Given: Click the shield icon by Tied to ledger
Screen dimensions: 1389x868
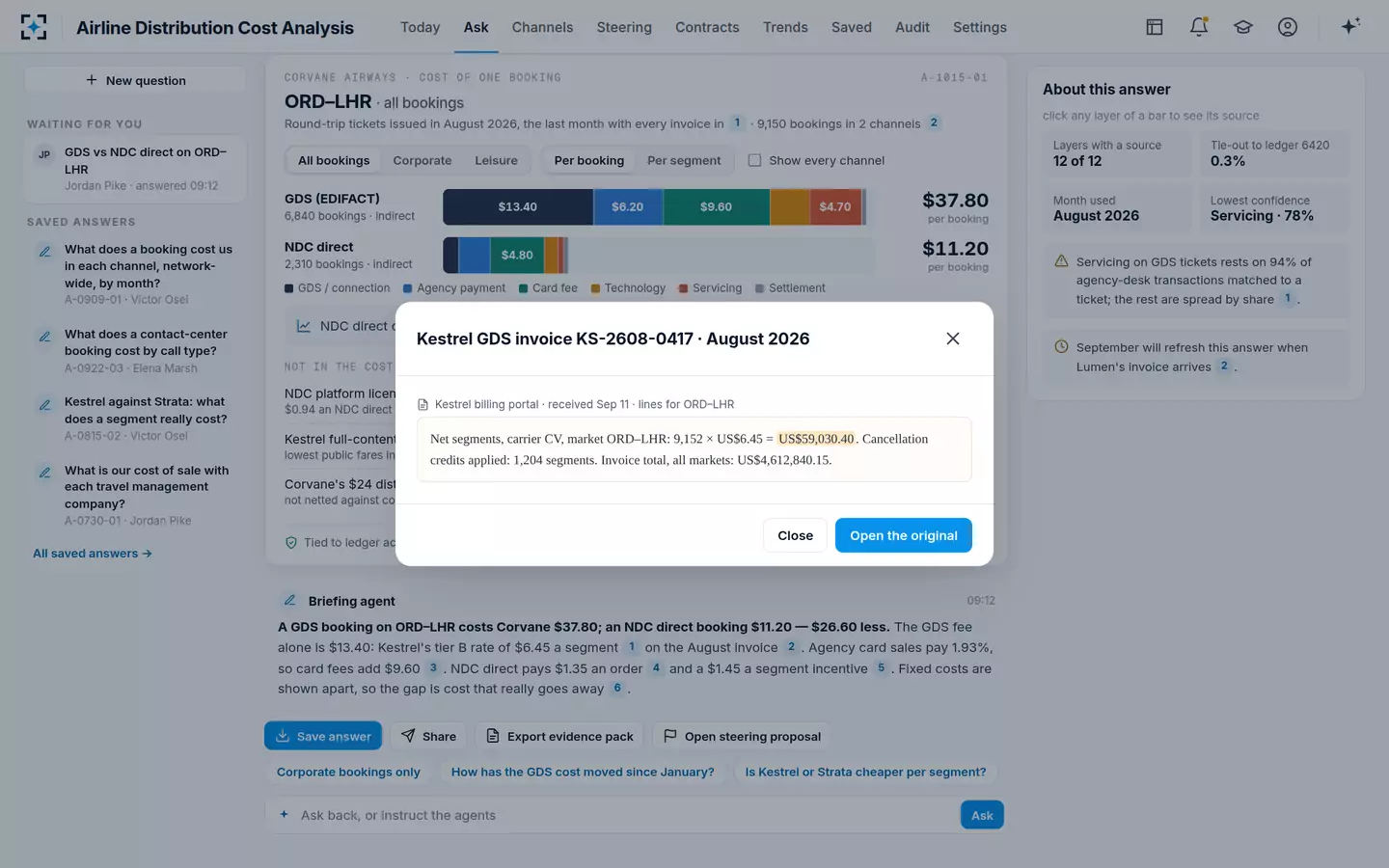Looking at the screenshot, I should pyautogui.click(x=291, y=543).
